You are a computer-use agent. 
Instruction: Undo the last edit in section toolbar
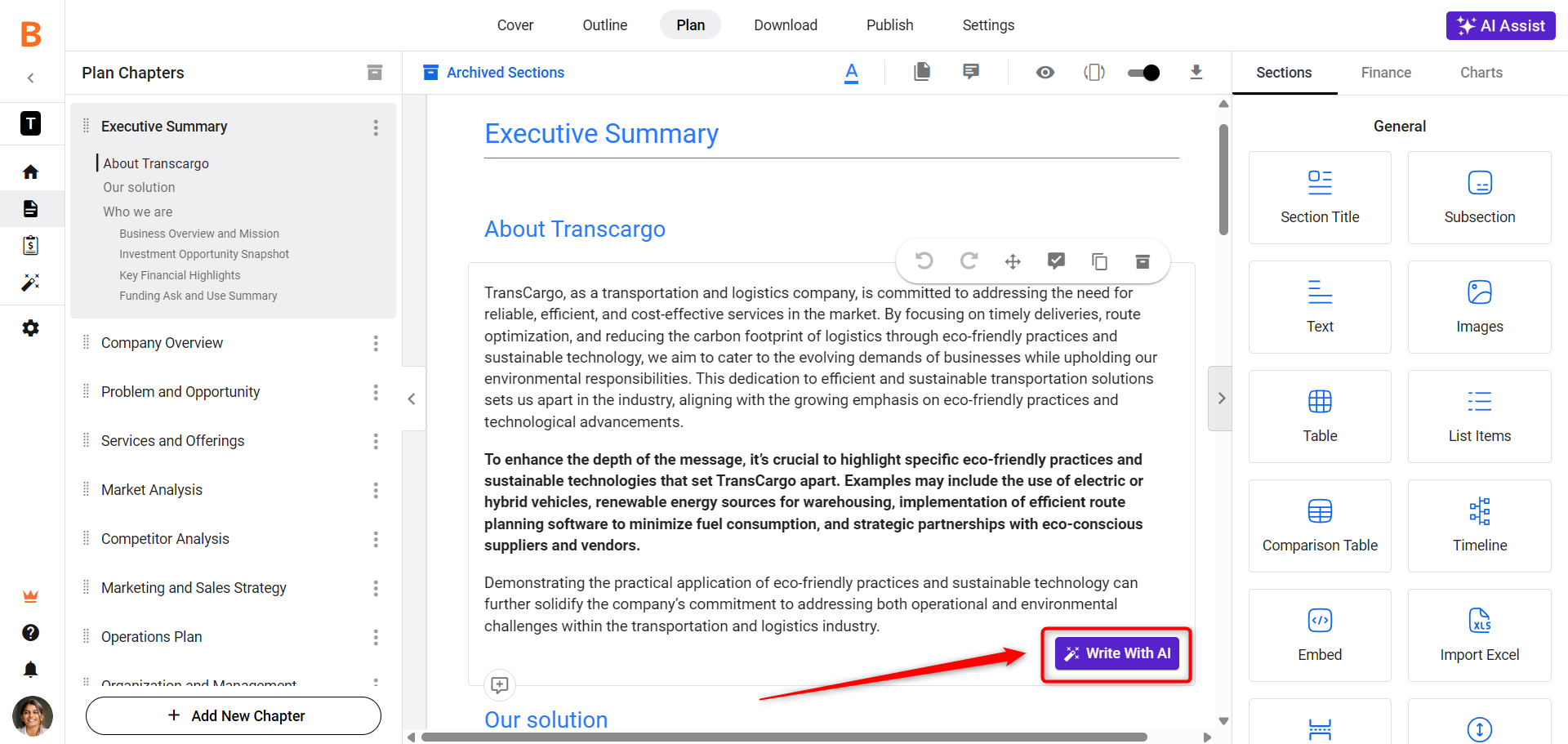click(924, 261)
